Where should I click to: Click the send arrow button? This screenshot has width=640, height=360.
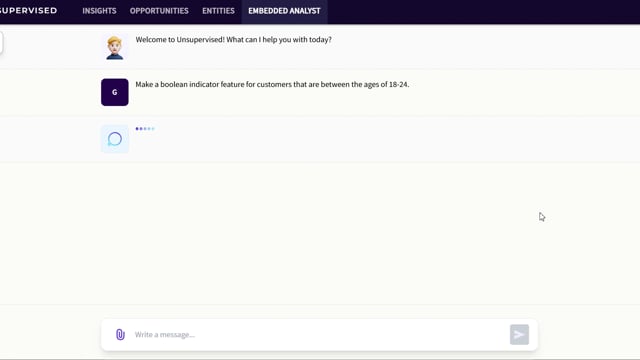(519, 335)
